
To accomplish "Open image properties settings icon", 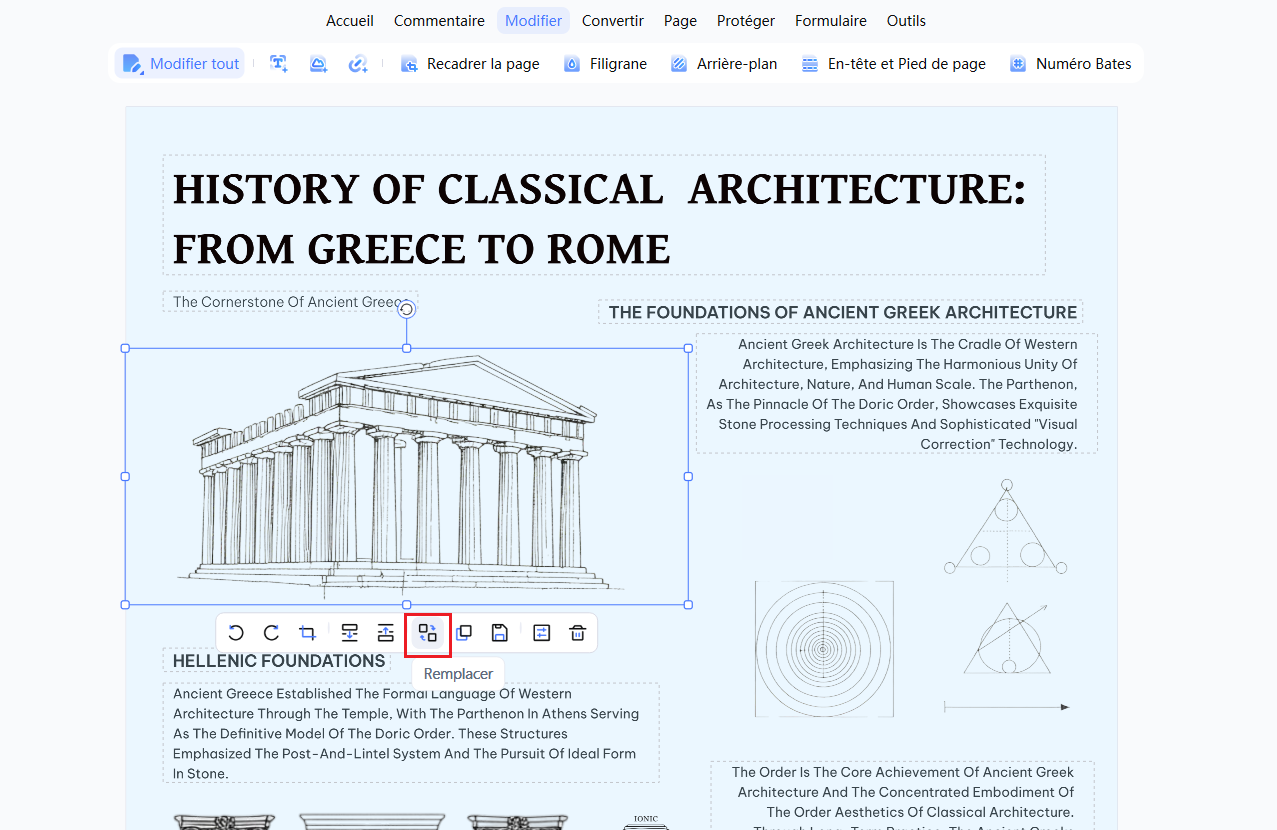I will click(x=542, y=633).
